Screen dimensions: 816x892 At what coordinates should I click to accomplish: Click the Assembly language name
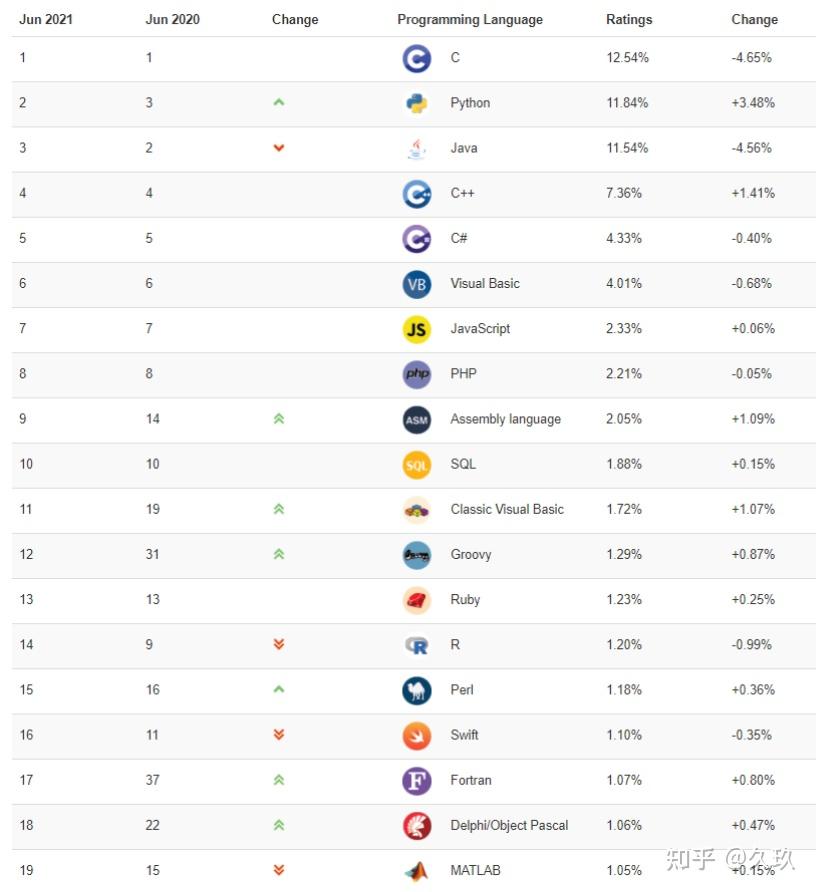click(x=505, y=419)
